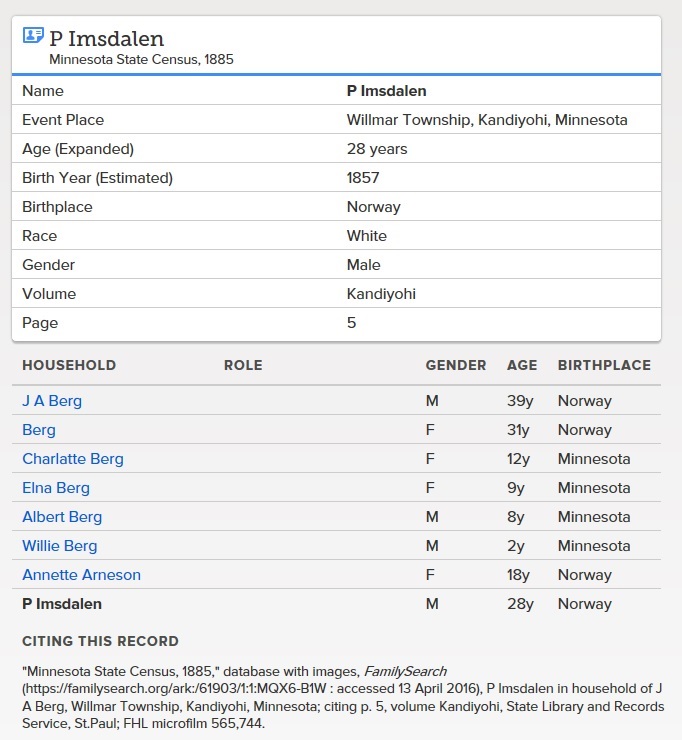Open the 31-year-old Berg record link
Viewport: 682px width, 740px height.
39,430
